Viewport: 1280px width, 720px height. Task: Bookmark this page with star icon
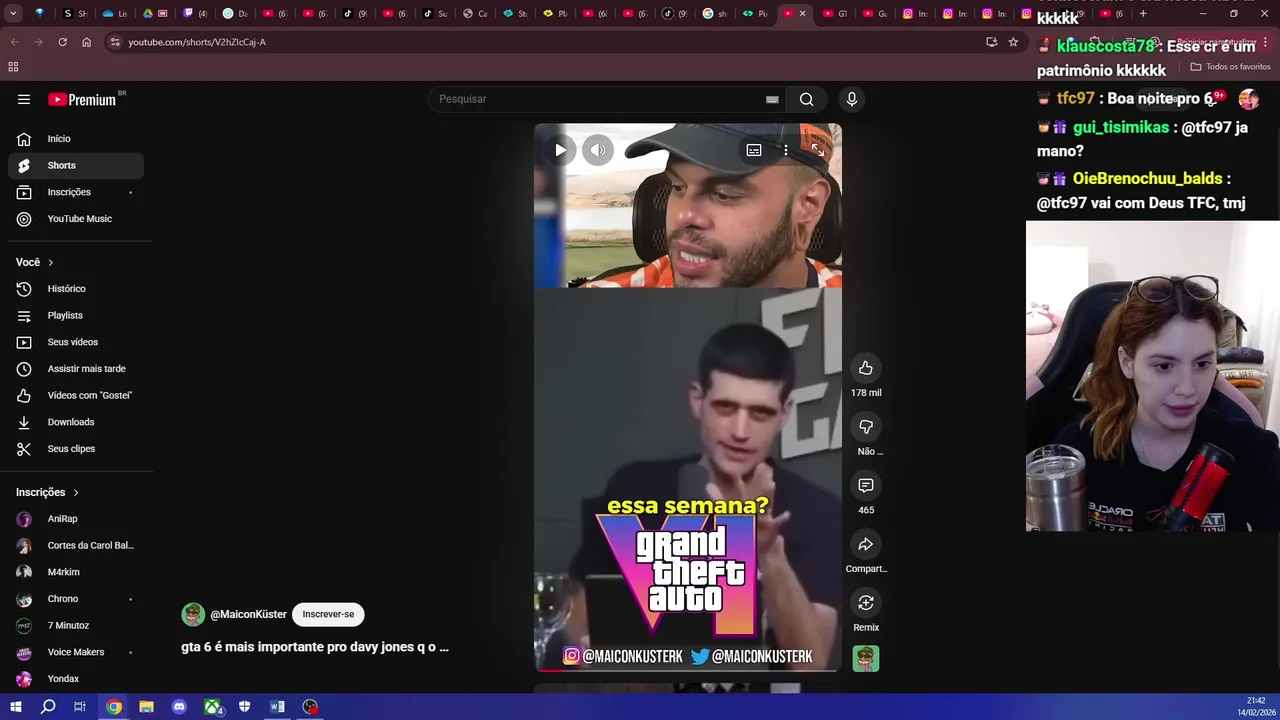point(1013,42)
